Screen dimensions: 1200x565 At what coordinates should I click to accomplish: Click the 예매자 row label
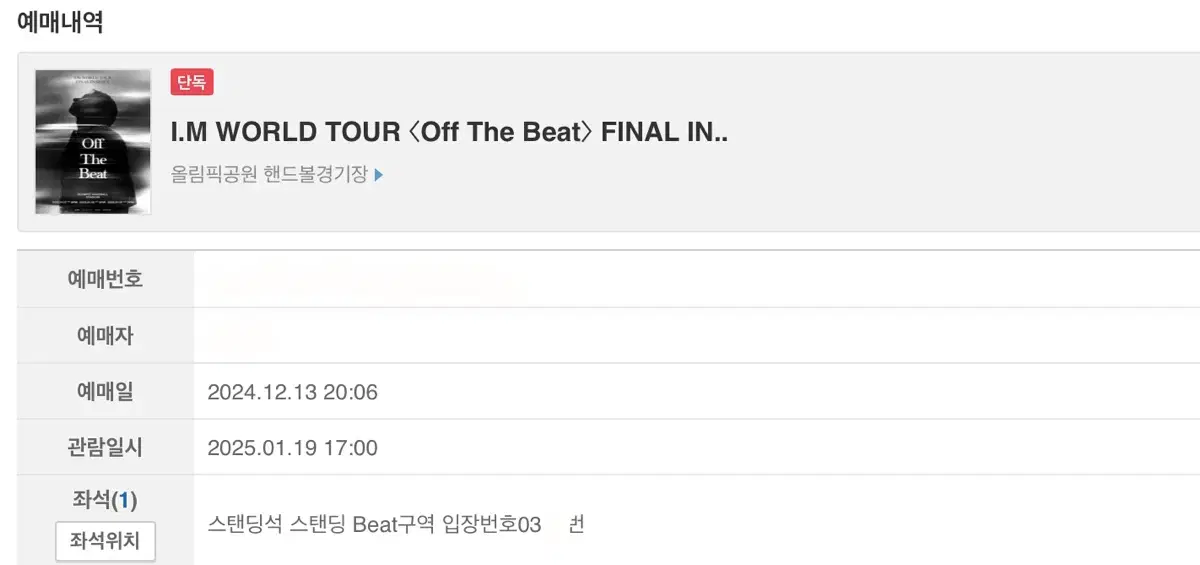click(105, 336)
